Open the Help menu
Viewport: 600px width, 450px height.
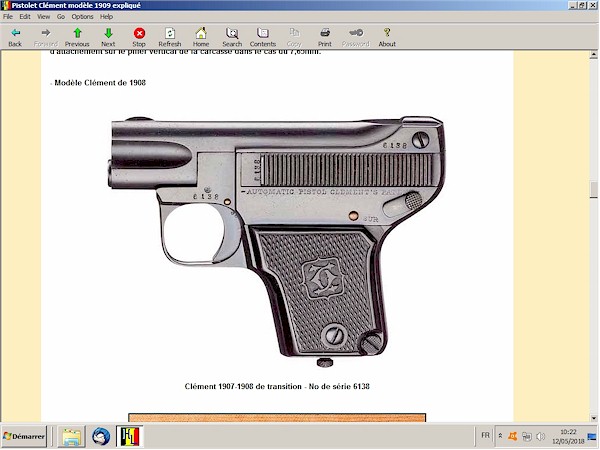pos(106,16)
